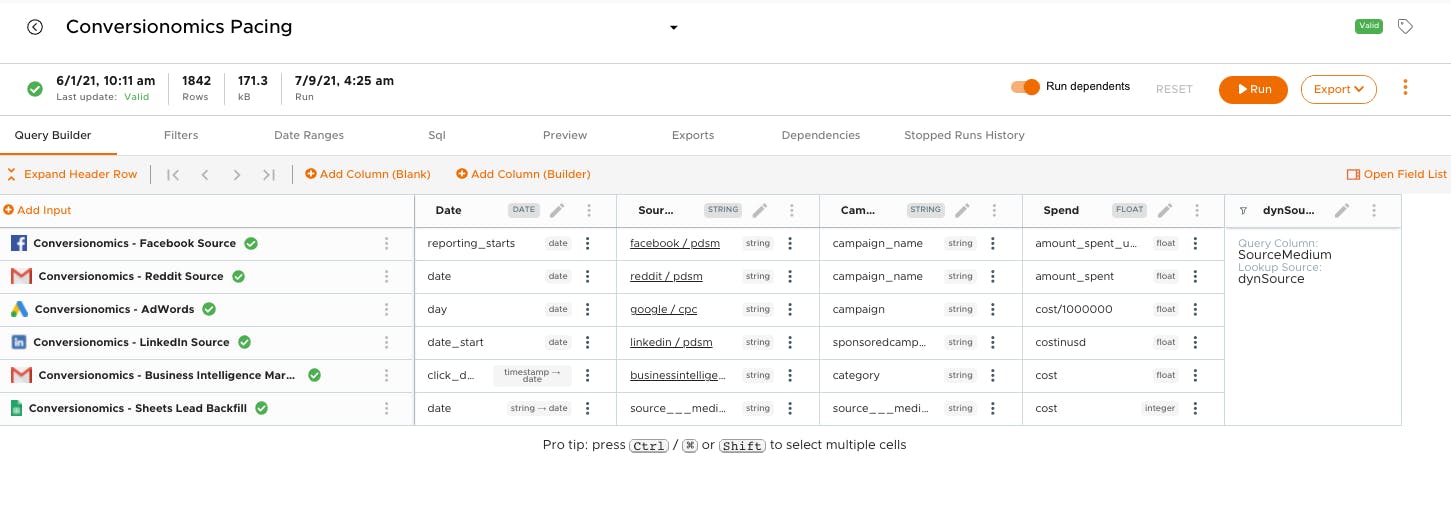Go to next columns page arrow
1451x508 pixels.
point(237,174)
